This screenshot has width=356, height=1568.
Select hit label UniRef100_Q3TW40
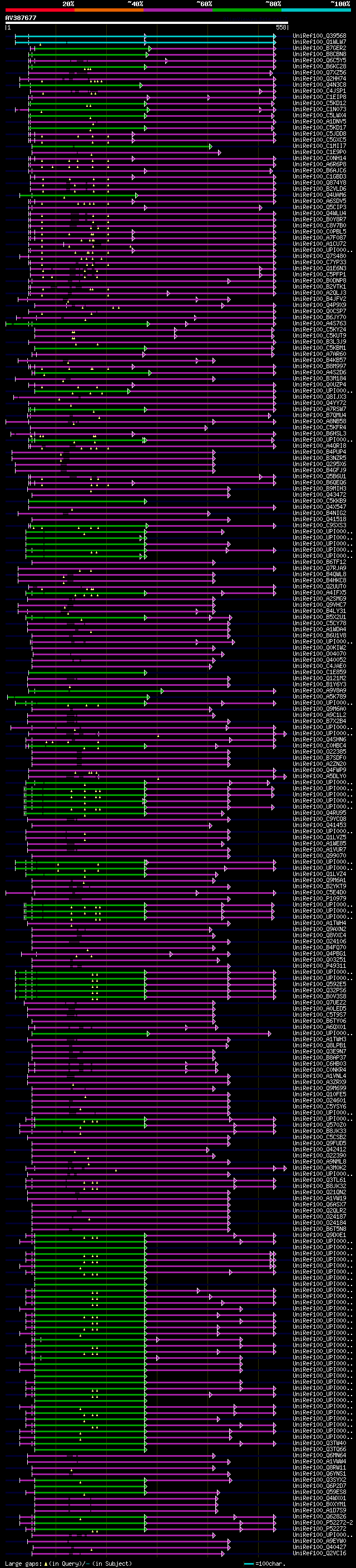tap(319, 1443)
